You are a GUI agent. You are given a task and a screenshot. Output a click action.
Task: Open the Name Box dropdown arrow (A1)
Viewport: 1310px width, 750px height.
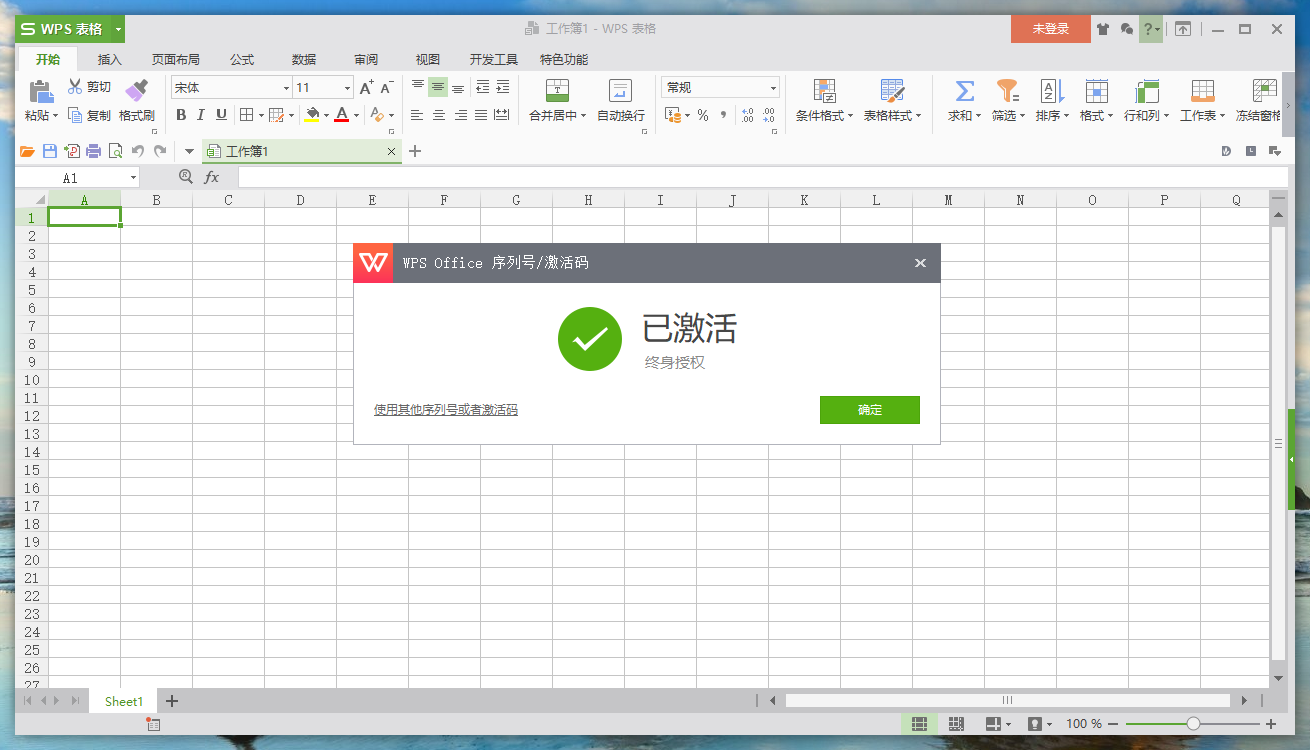pyautogui.click(x=133, y=178)
